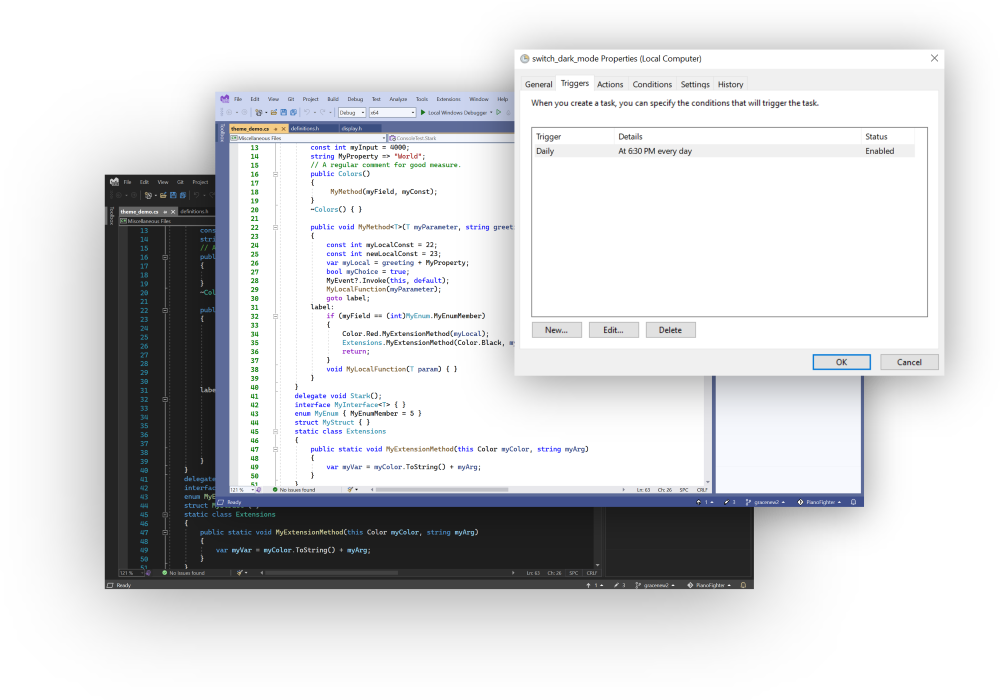Screen dimensions: 1000x700
Task: Select the Daily trigger row at 6:30 PM
Action: coord(724,151)
